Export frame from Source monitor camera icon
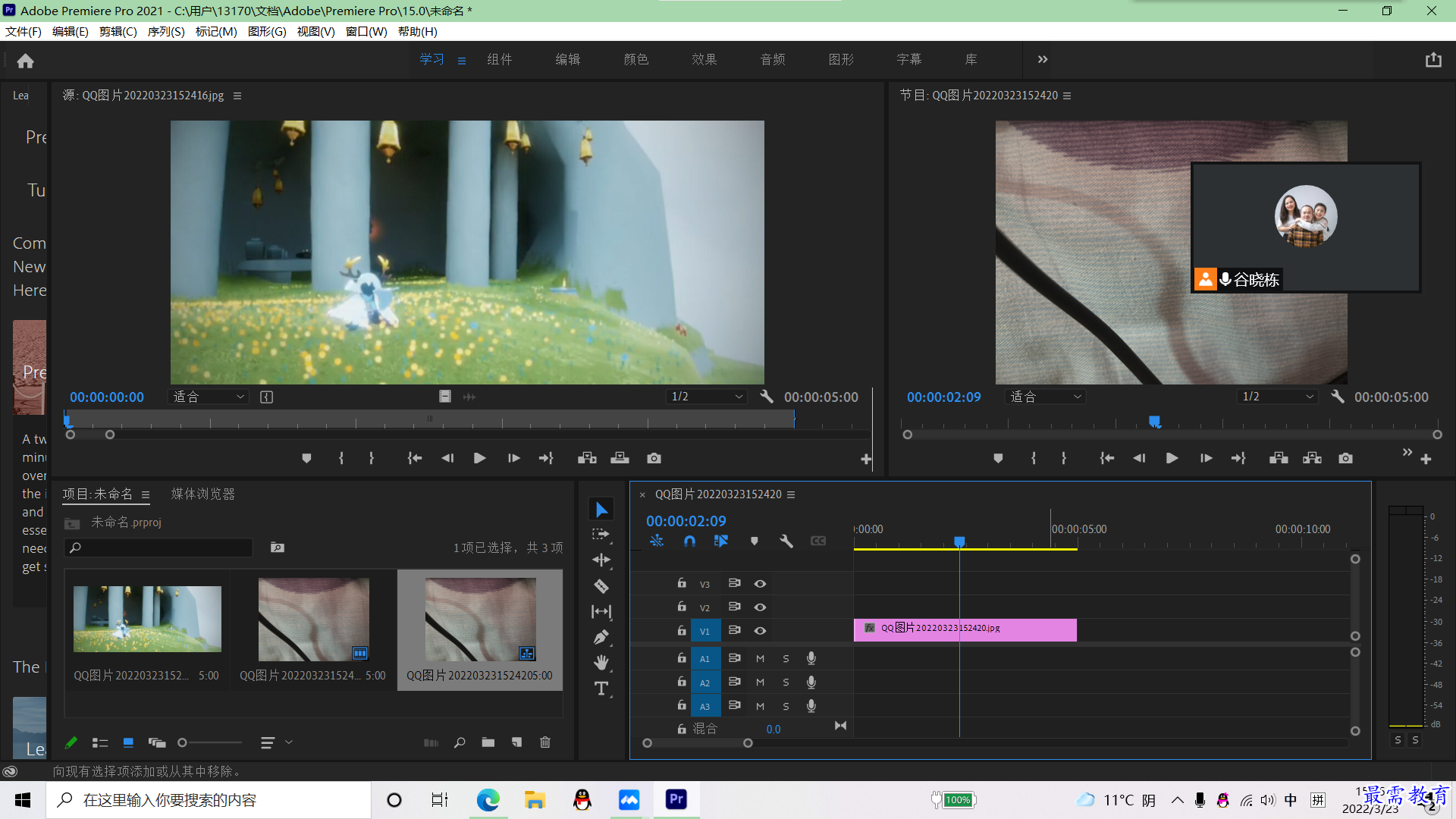This screenshot has width=1456, height=819. point(654,458)
